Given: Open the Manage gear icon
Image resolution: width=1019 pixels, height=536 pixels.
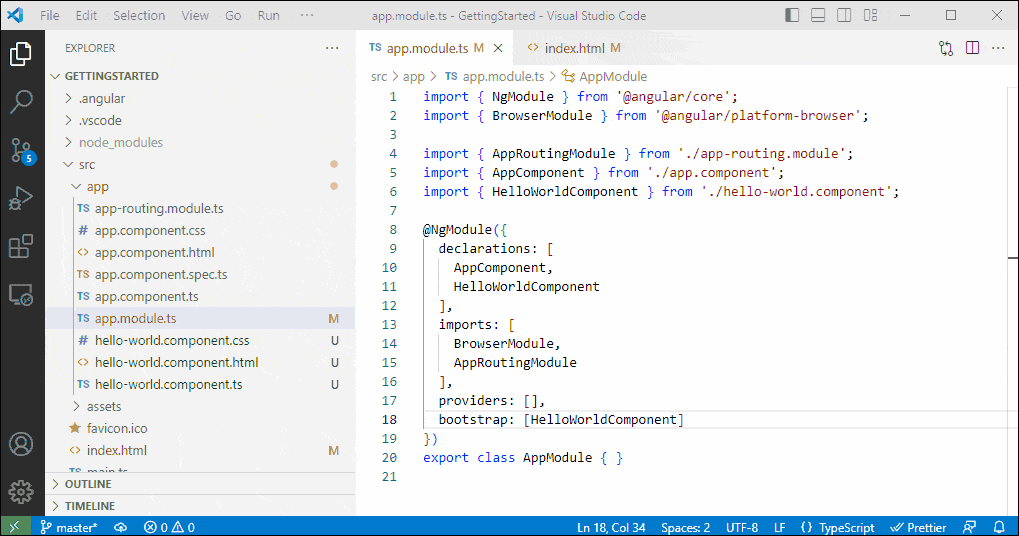Looking at the screenshot, I should pos(21,491).
